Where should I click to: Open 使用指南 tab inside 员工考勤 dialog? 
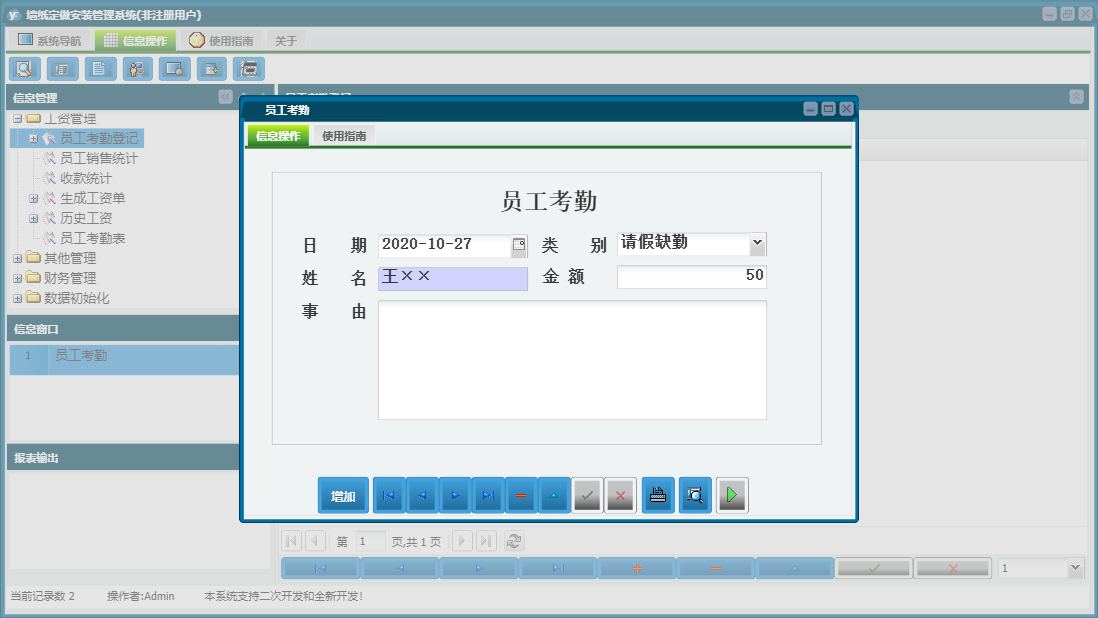344,136
